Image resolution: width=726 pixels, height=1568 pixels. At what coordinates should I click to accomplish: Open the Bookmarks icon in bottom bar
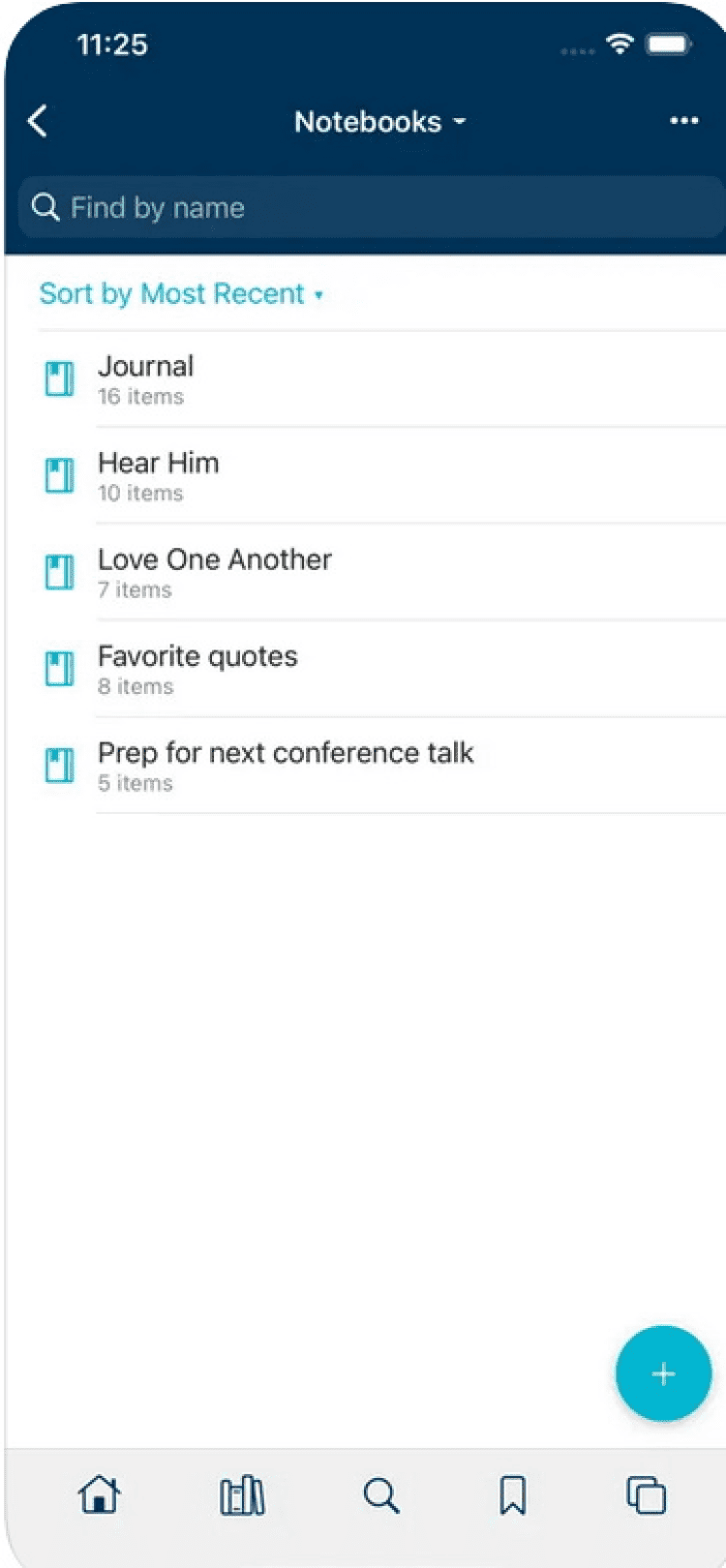(513, 1495)
